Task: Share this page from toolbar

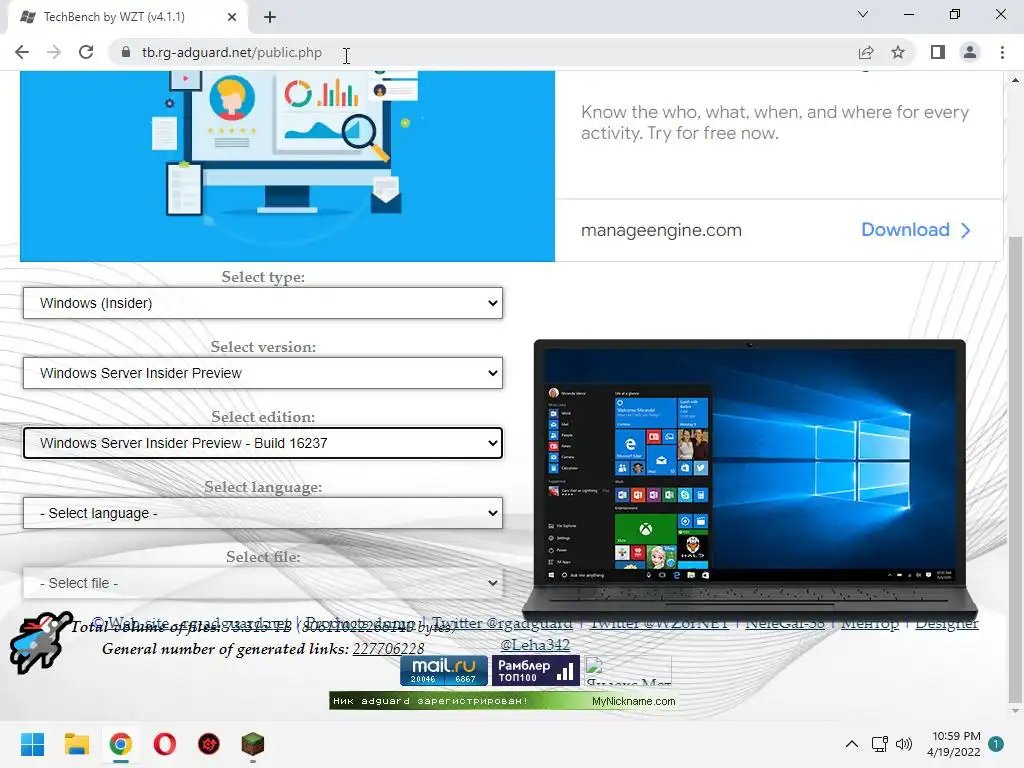Action: pyautogui.click(x=866, y=52)
